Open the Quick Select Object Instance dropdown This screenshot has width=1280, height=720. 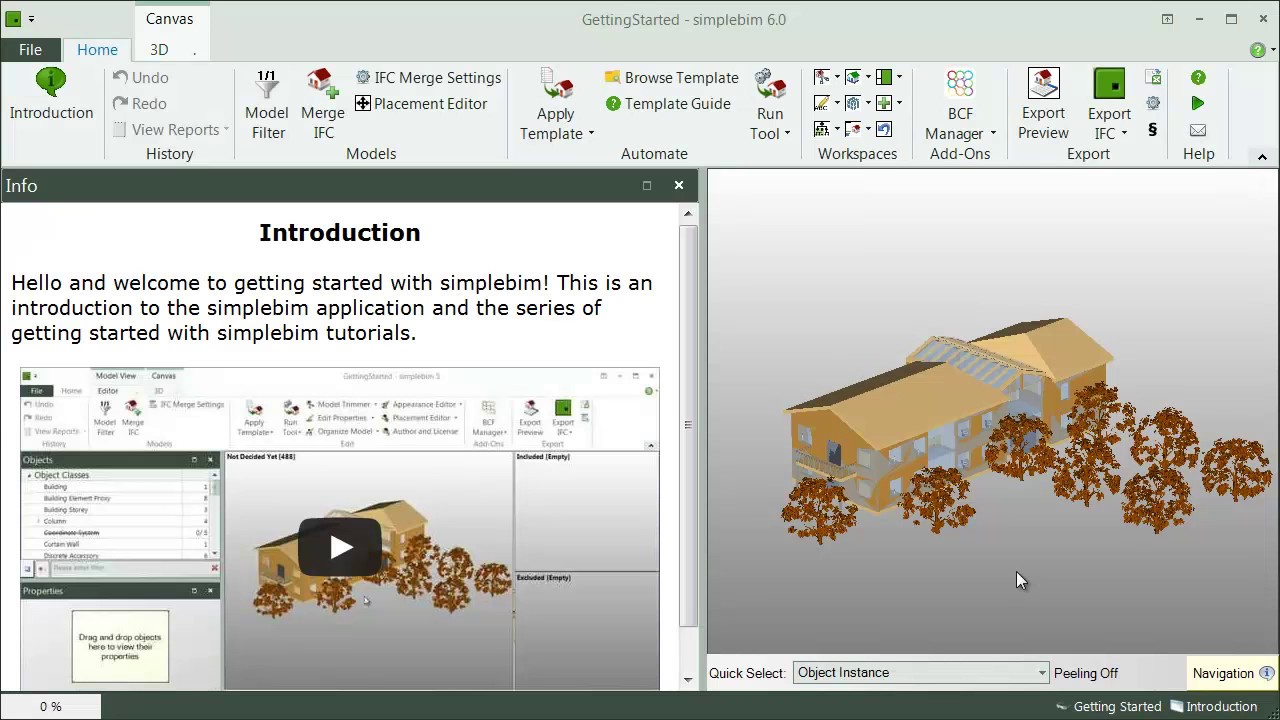tap(921, 673)
